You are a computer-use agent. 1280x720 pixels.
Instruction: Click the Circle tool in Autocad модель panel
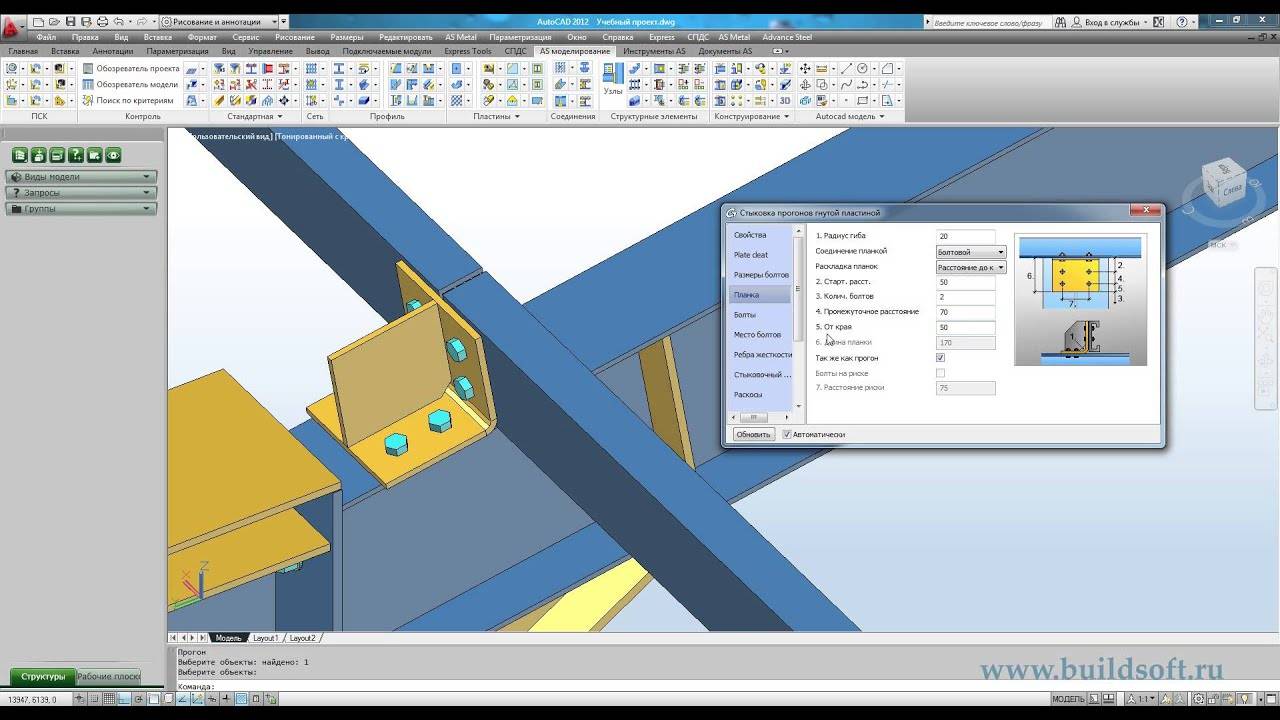point(862,69)
